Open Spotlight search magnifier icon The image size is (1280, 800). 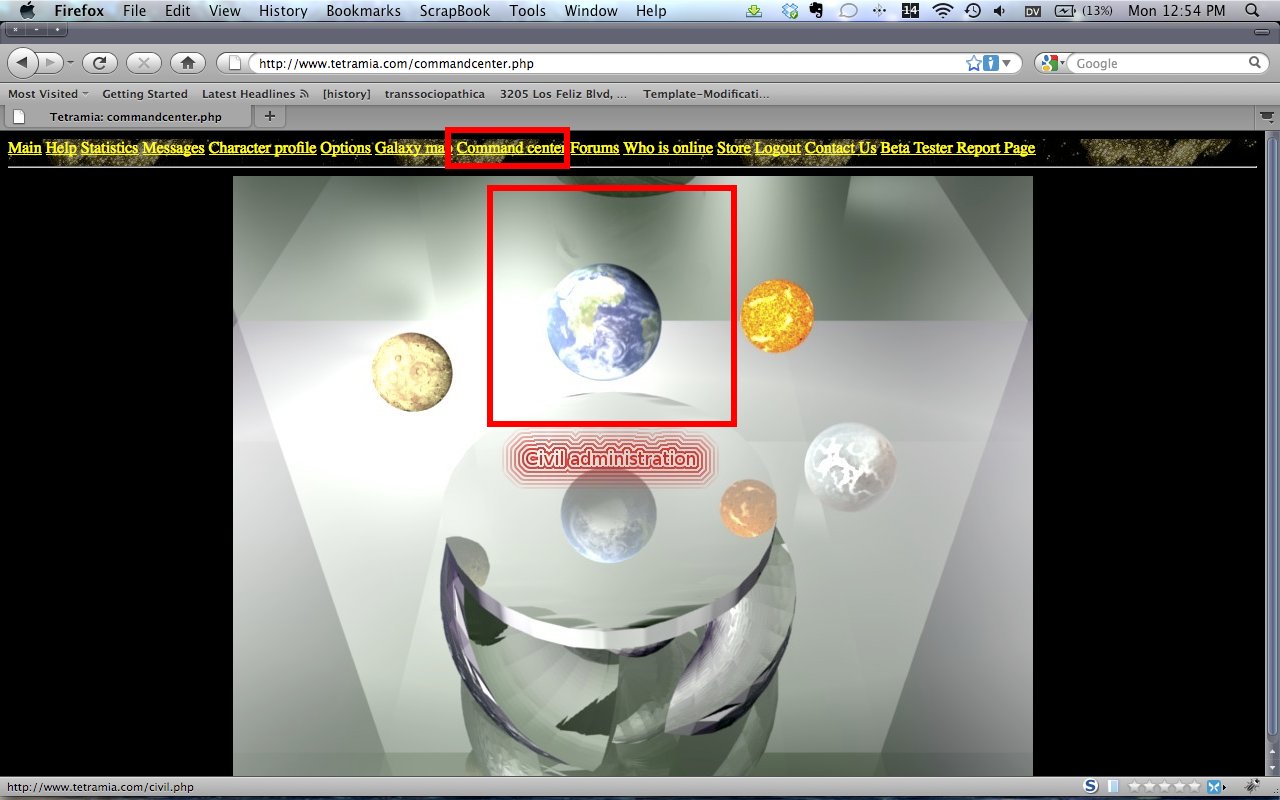(1252, 11)
